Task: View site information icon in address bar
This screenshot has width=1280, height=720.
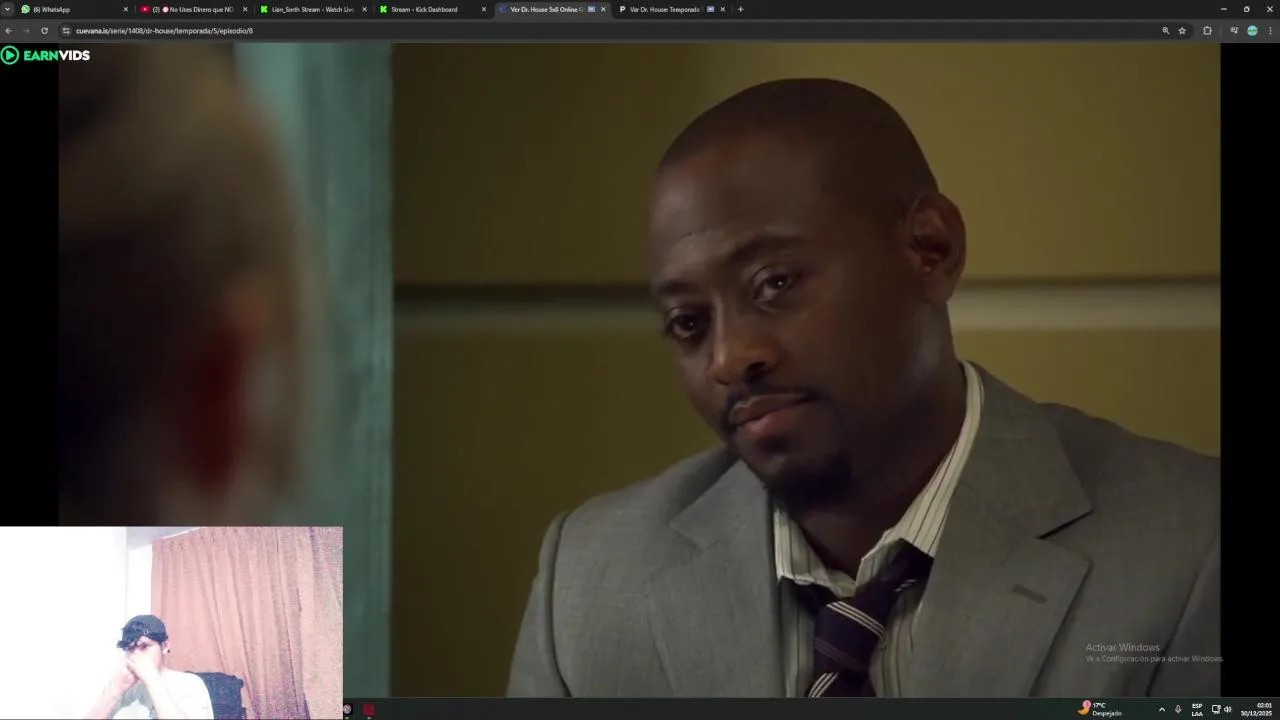Action: [66, 31]
